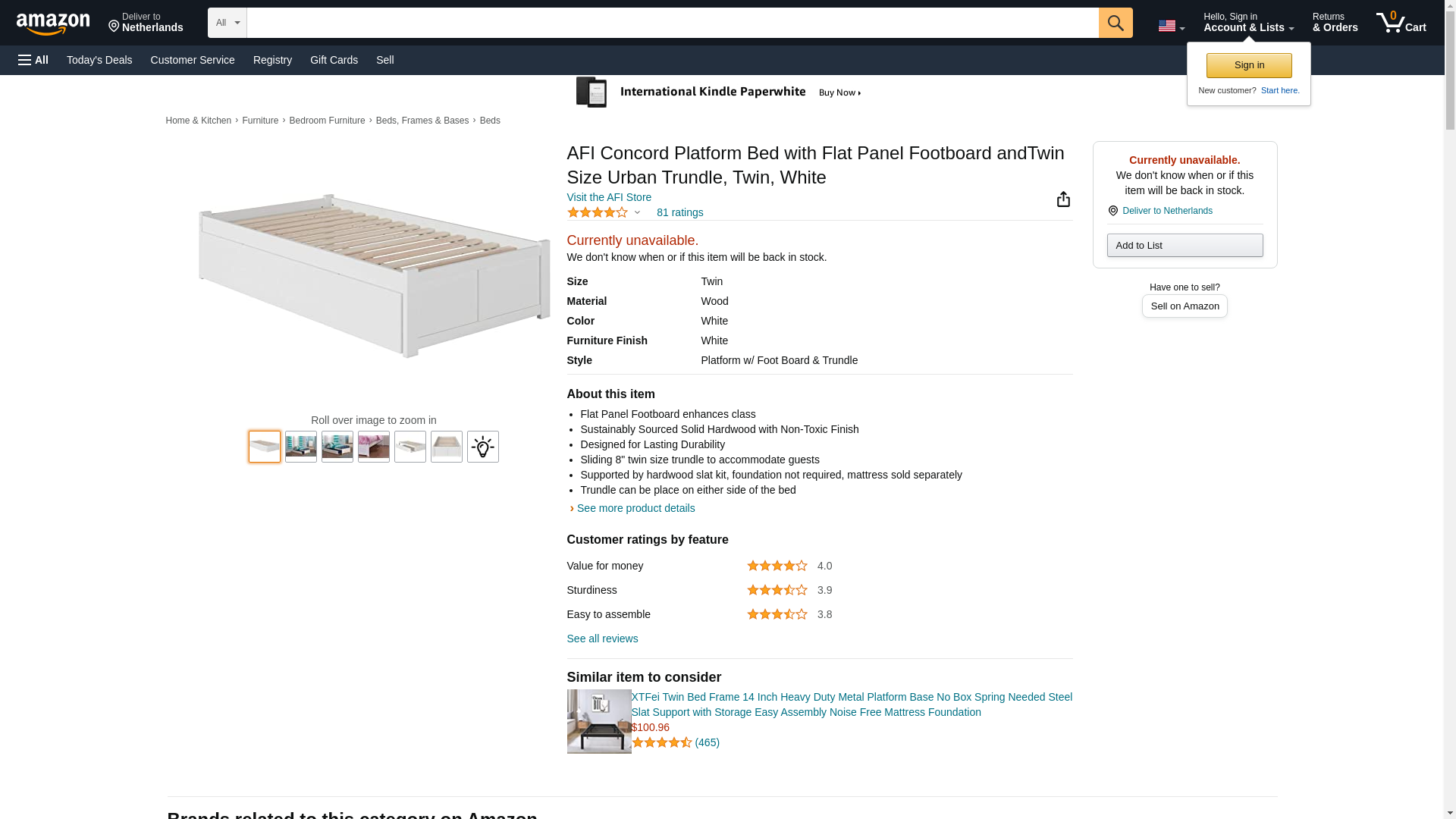Click the US flag language selector
The image size is (1456, 819).
[1171, 26]
